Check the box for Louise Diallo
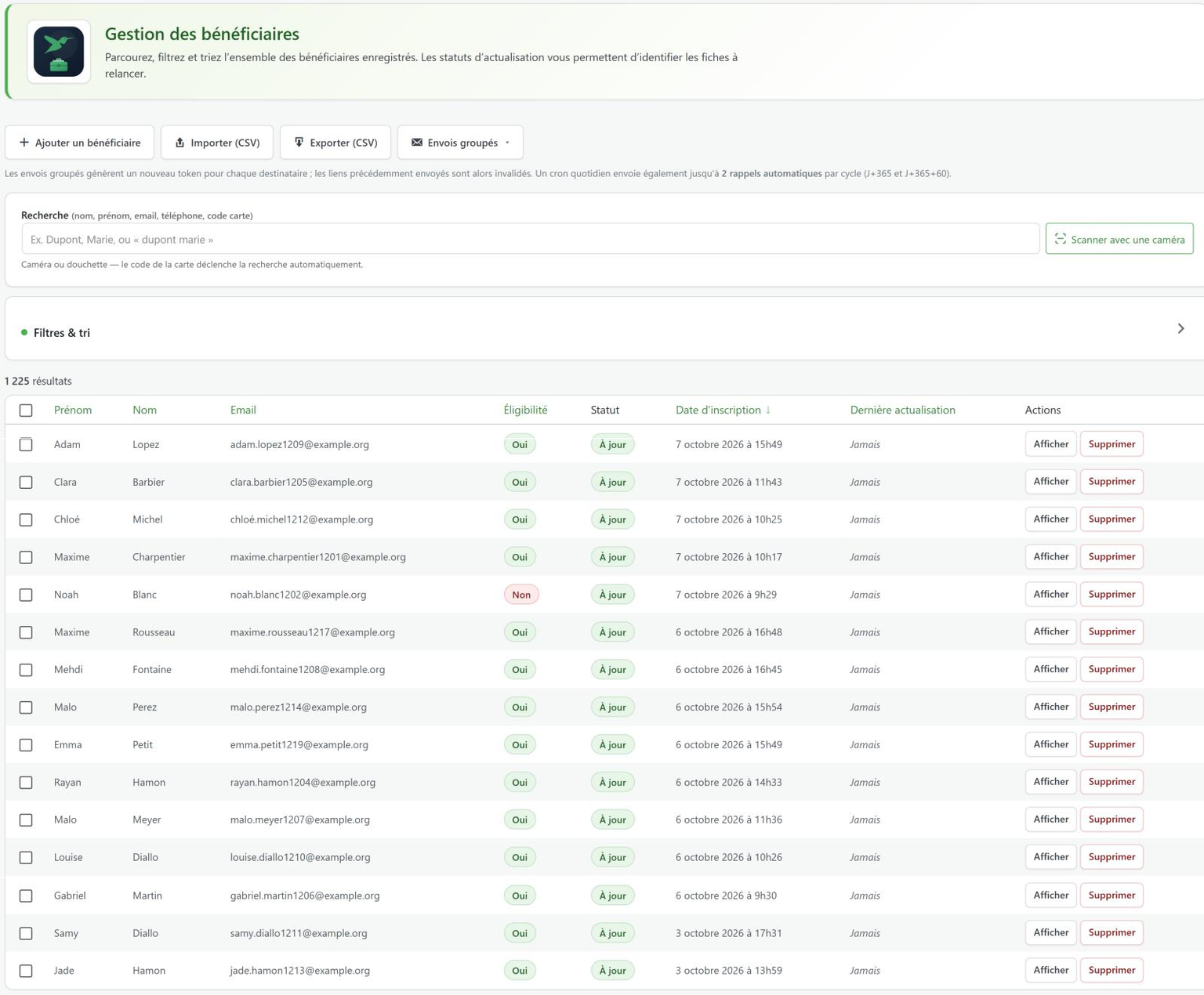 click(26, 858)
